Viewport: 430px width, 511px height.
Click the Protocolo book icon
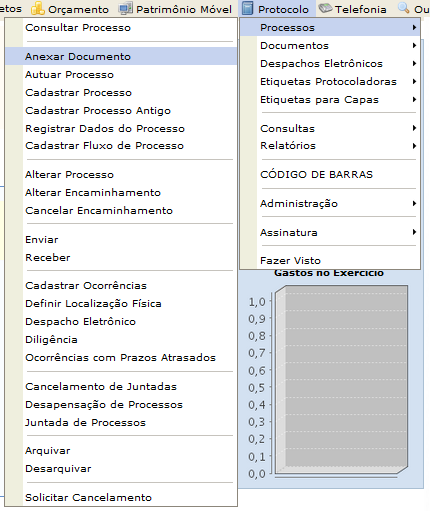tap(247, 8)
